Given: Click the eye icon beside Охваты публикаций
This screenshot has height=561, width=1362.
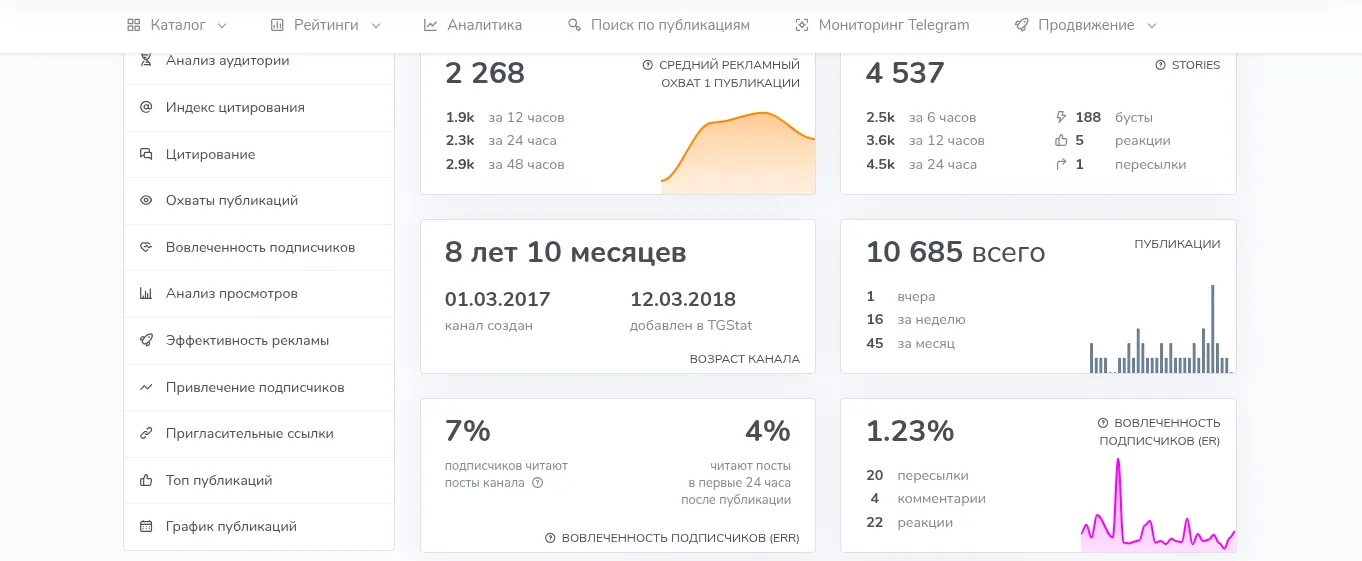Looking at the screenshot, I should [146, 200].
